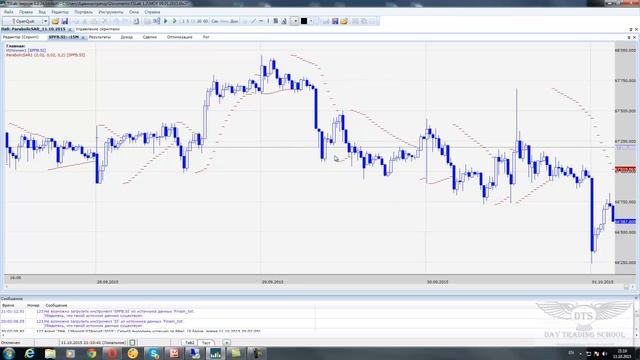640x360 pixels.
Task: Open Google Chrome from the taskbar
Action: coord(91,353)
